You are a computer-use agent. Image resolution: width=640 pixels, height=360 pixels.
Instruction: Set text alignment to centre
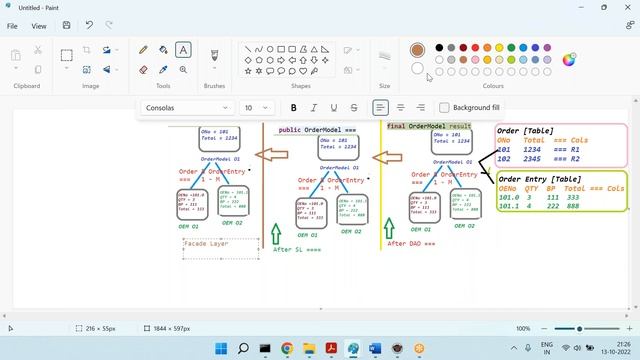pyautogui.click(x=400, y=108)
